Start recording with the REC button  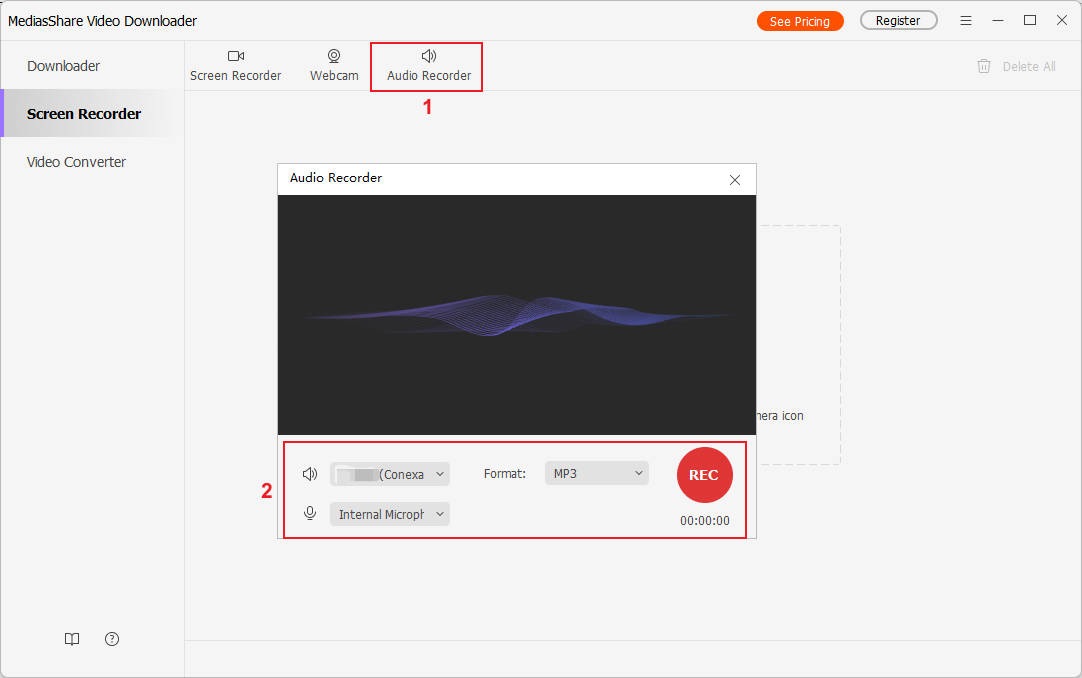click(704, 475)
